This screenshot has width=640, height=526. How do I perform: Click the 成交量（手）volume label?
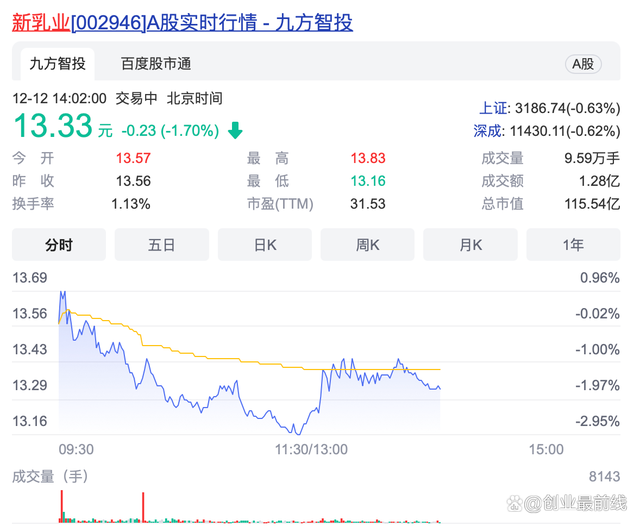(x=50, y=476)
